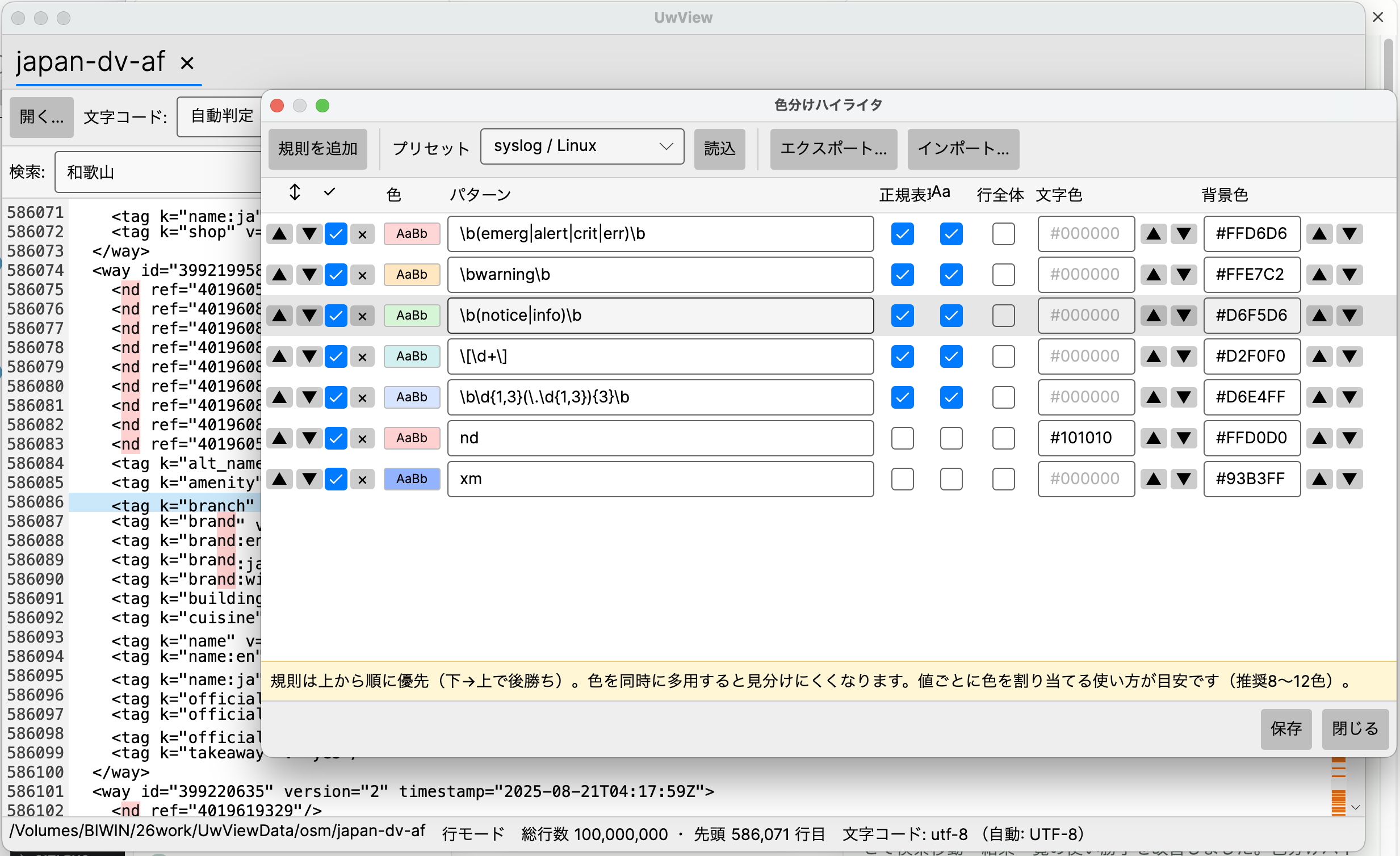
Task: Click the インポート... button
Action: pyautogui.click(x=963, y=149)
